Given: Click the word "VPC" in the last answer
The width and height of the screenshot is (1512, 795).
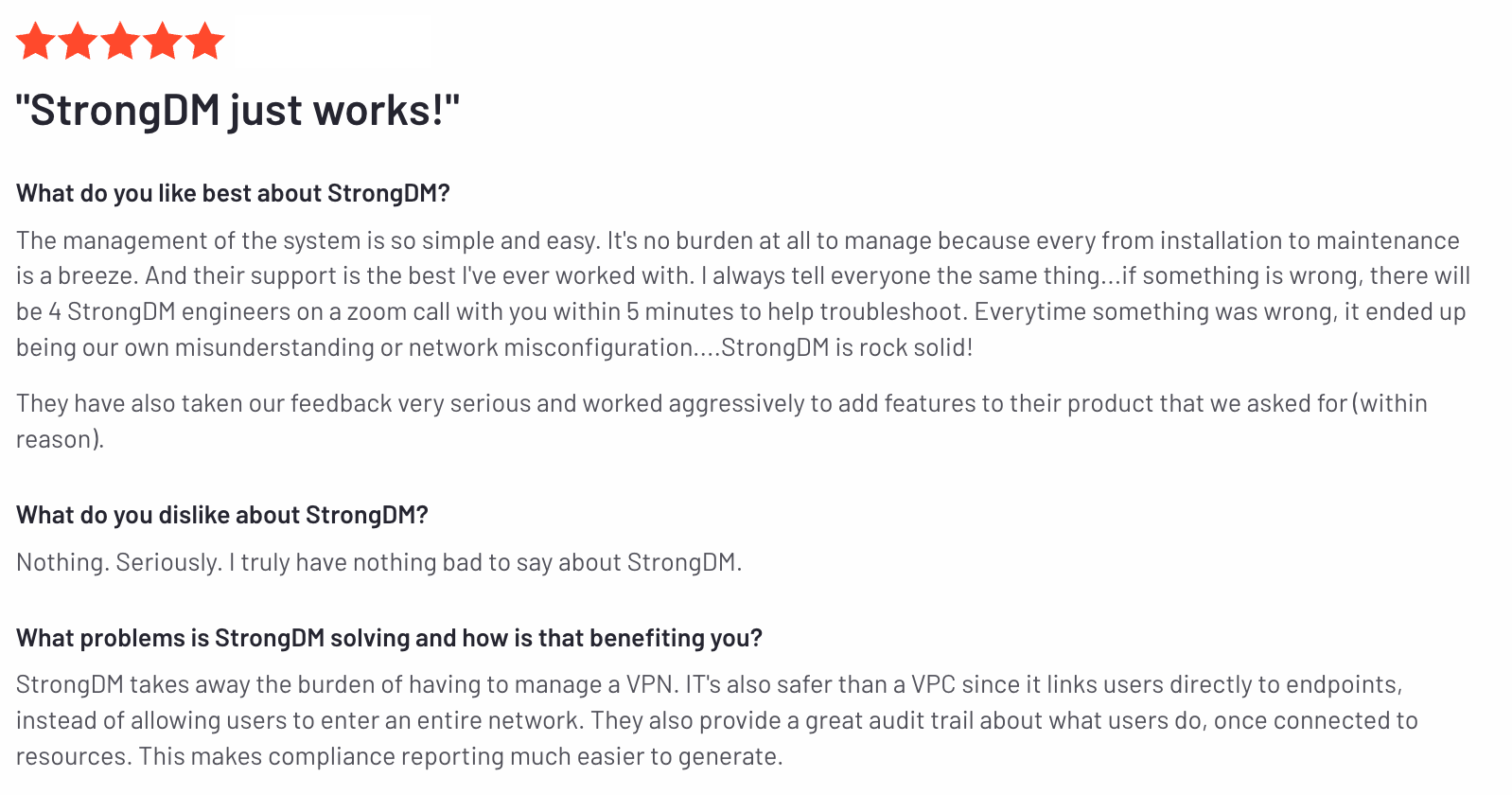Looking at the screenshot, I should pos(933,684).
